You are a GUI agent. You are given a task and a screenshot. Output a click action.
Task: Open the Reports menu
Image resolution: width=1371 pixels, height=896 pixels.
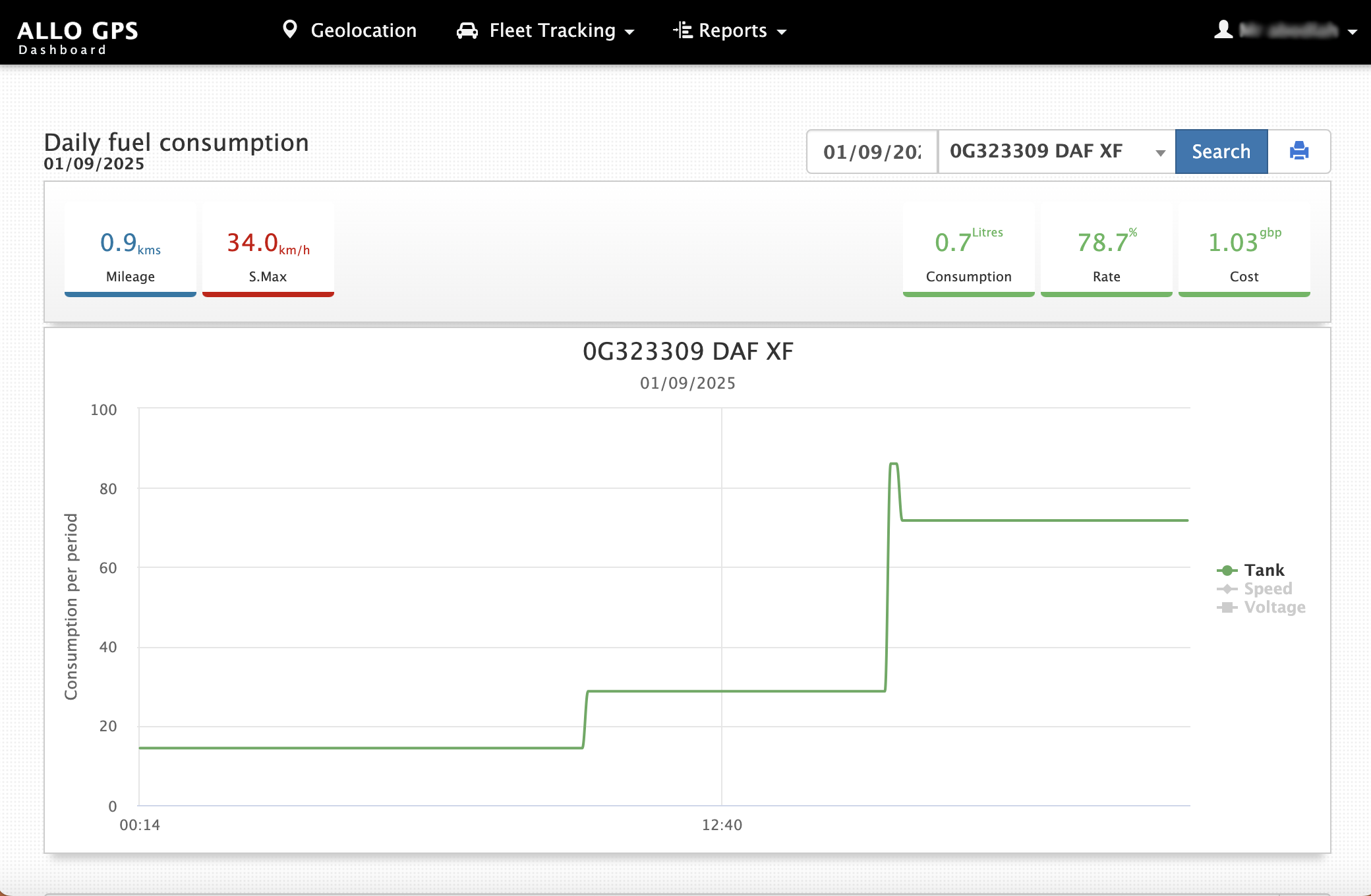[x=732, y=31]
